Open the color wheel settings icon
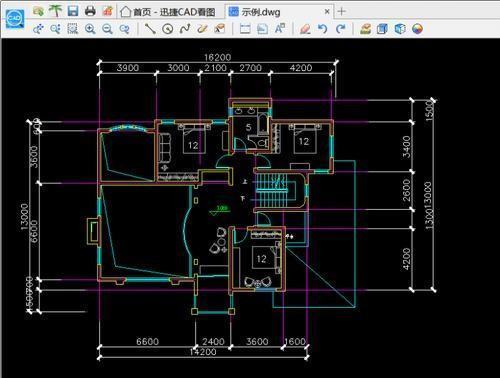This screenshot has height=378, width=500. click(417, 29)
